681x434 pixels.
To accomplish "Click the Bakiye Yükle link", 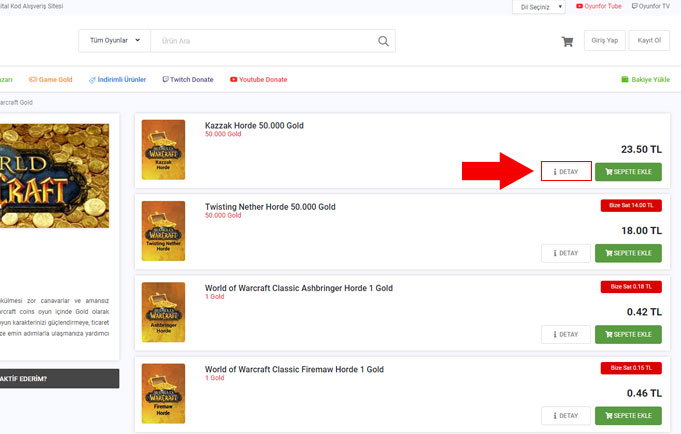I will [645, 79].
